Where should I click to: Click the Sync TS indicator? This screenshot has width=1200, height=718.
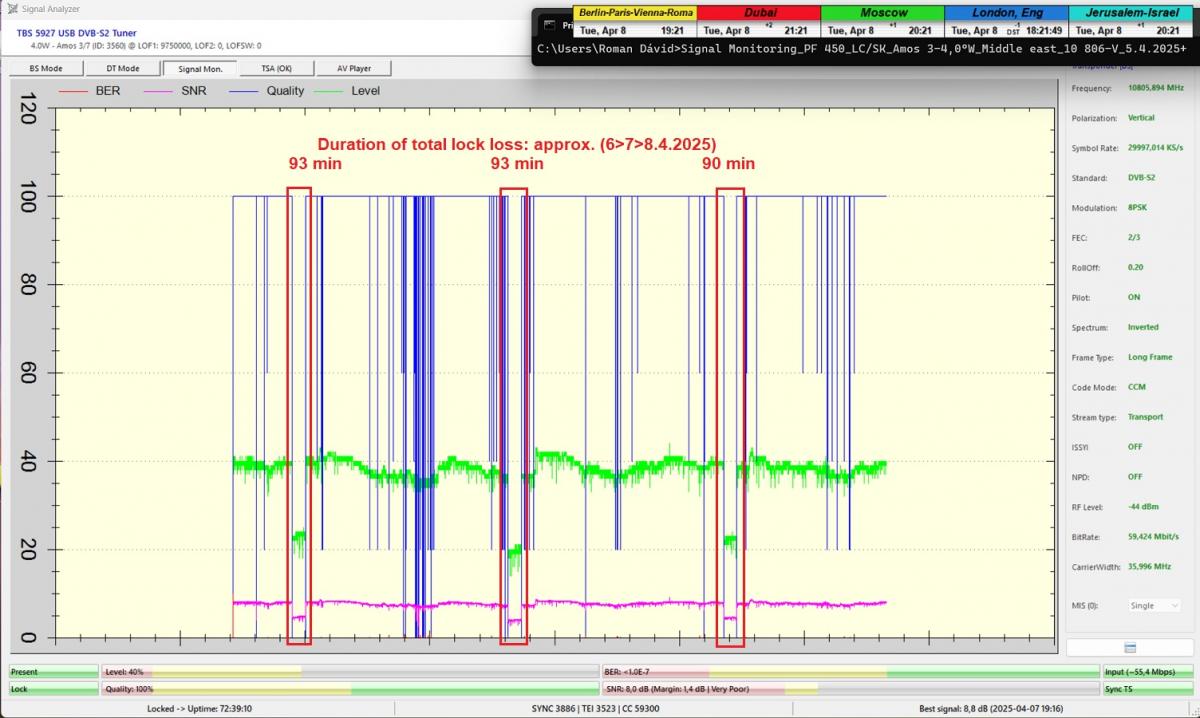1147,689
